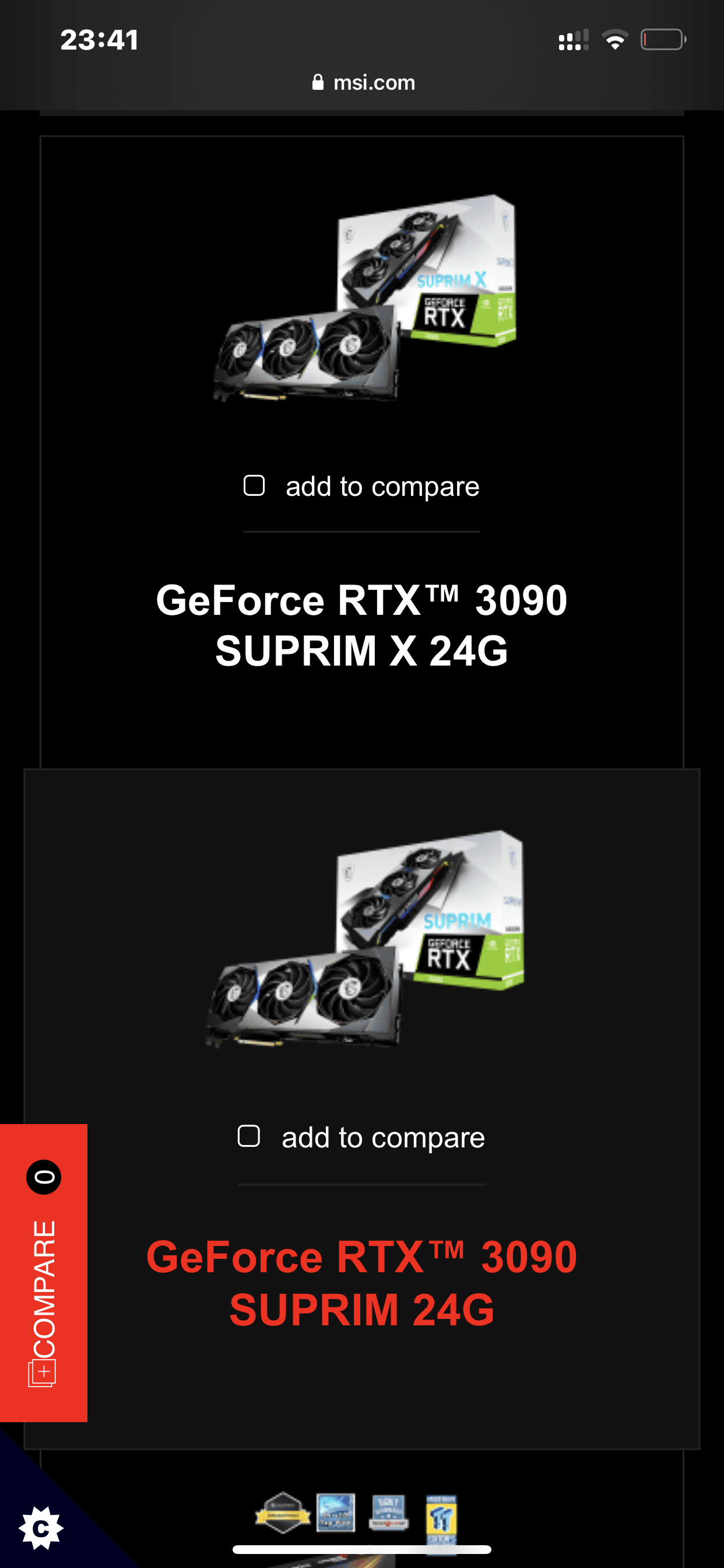Tap the battery indicator in status bar
The height and width of the screenshot is (1568, 724).
[x=663, y=40]
